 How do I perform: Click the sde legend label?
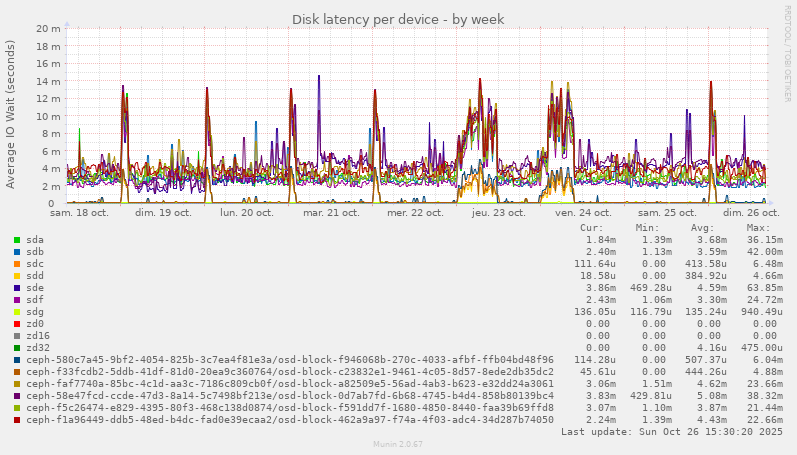pyautogui.click(x=35, y=288)
